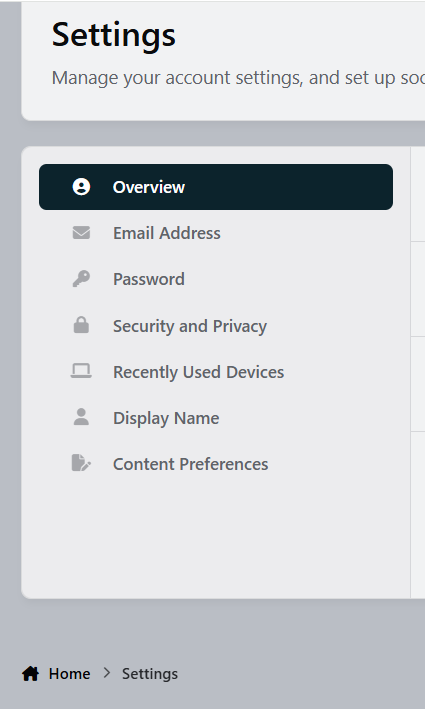Click the house icon in the breadcrumb

pos(31,673)
